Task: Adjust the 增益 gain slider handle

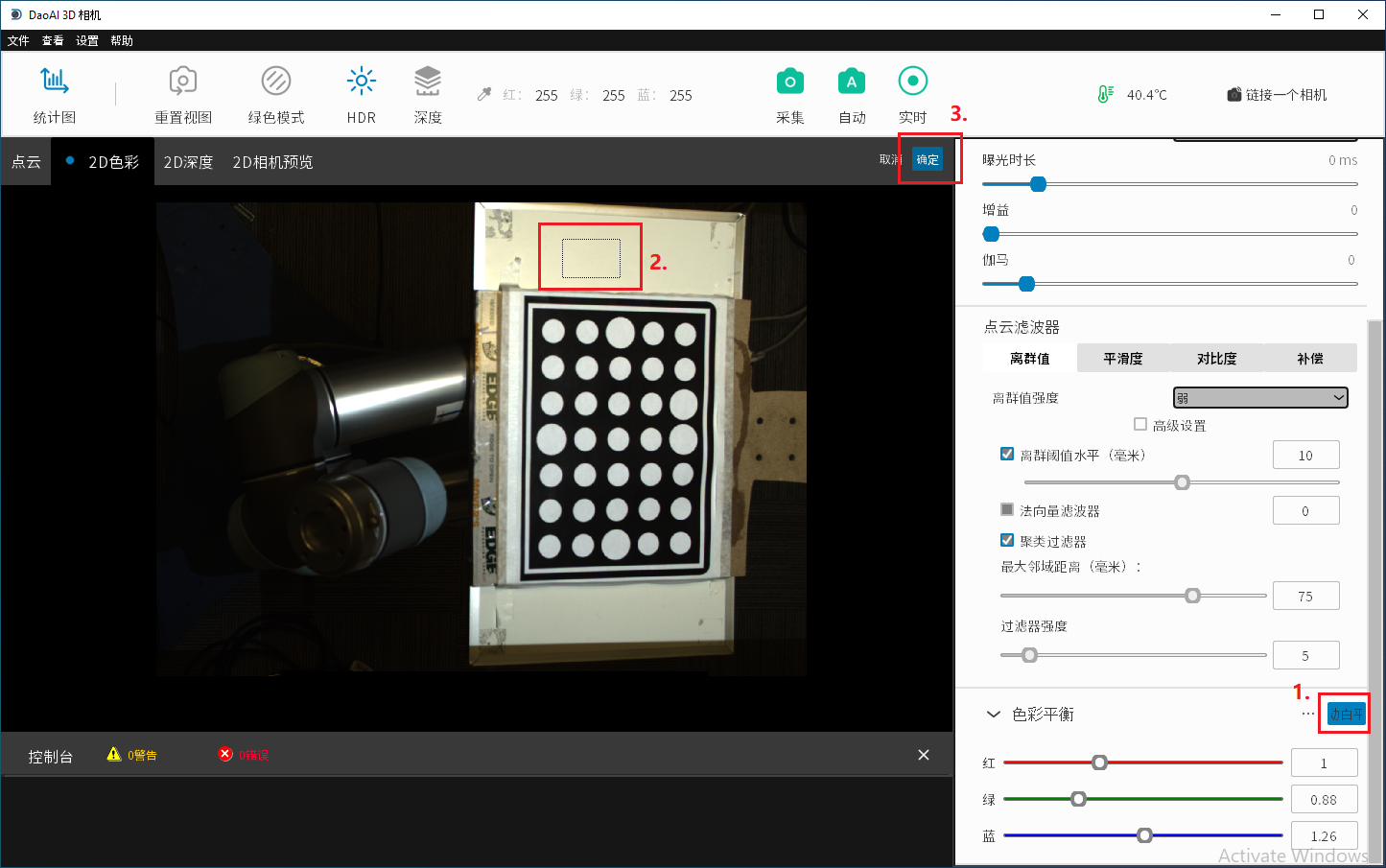Action: (x=992, y=234)
